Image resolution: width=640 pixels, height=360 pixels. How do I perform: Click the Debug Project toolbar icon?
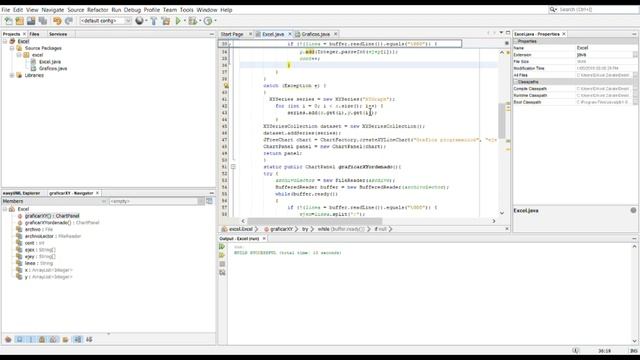193,21
